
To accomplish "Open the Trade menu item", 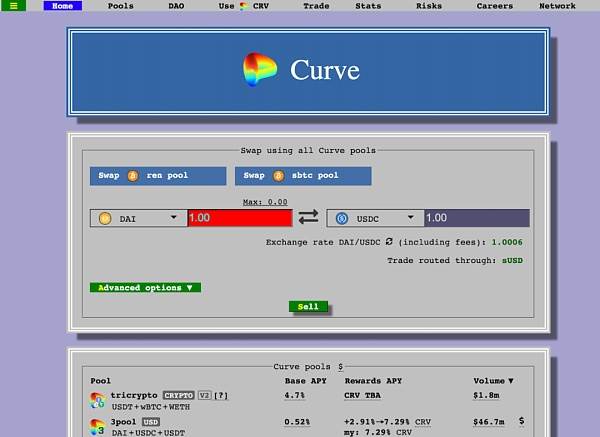I will pos(316,6).
